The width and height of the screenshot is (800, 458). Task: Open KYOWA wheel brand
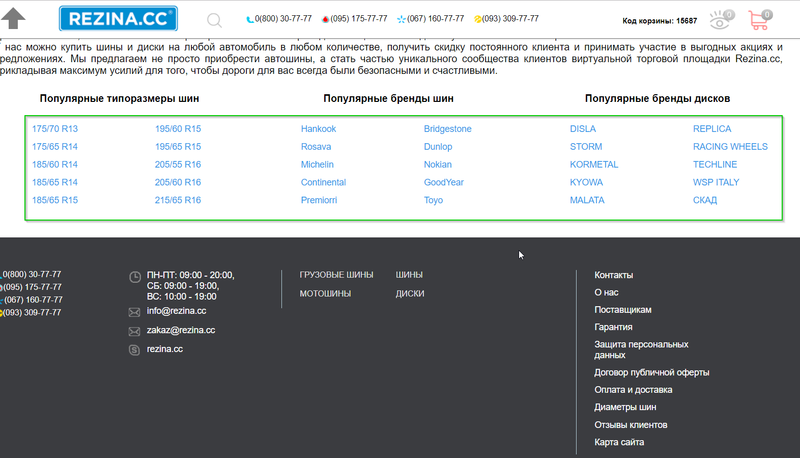click(x=586, y=183)
